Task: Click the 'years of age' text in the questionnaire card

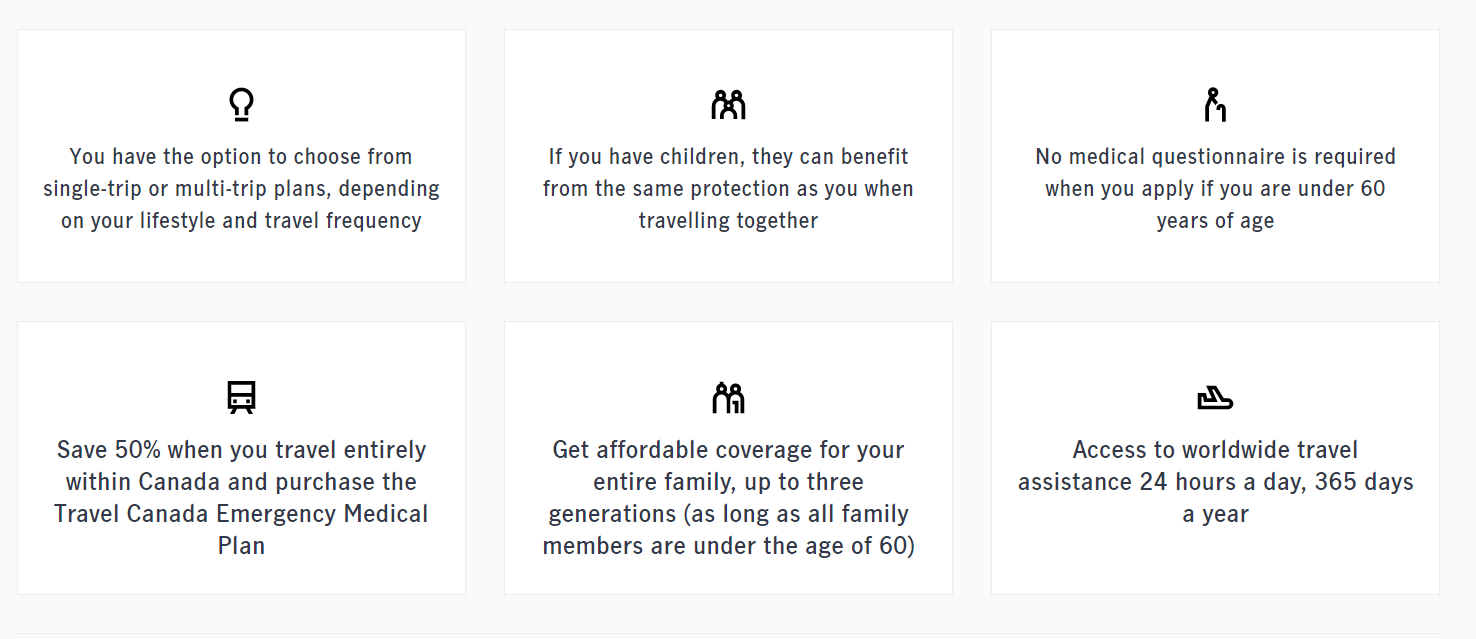Action: coord(1215,221)
